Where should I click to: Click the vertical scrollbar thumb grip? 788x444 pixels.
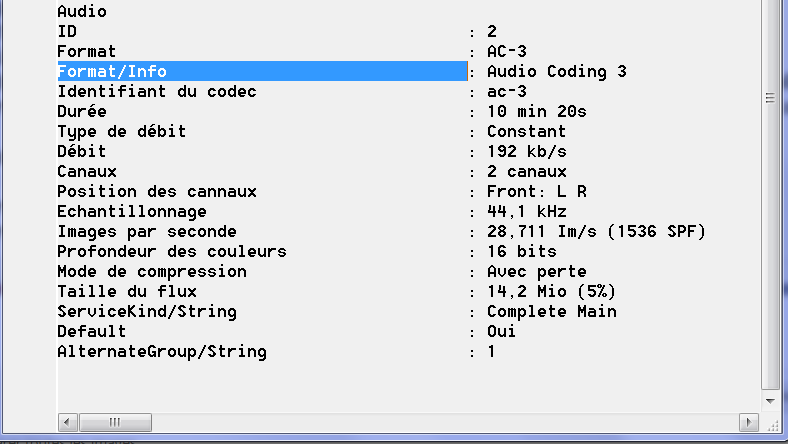tap(770, 98)
